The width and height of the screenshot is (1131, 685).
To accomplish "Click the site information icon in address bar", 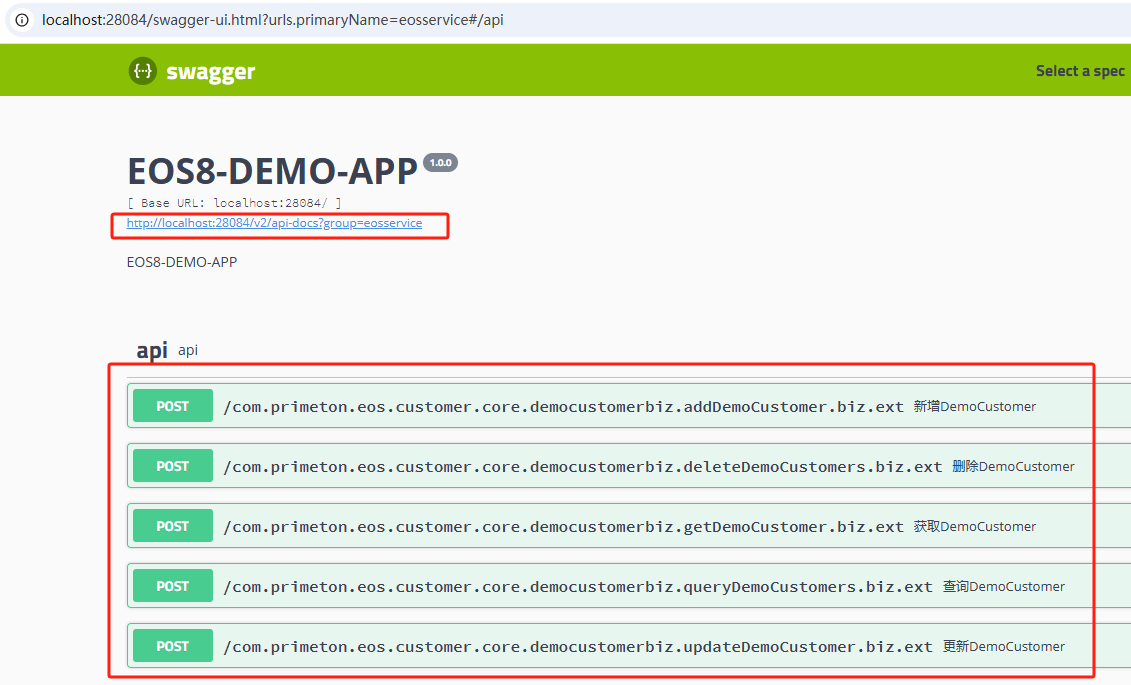I will 22,20.
